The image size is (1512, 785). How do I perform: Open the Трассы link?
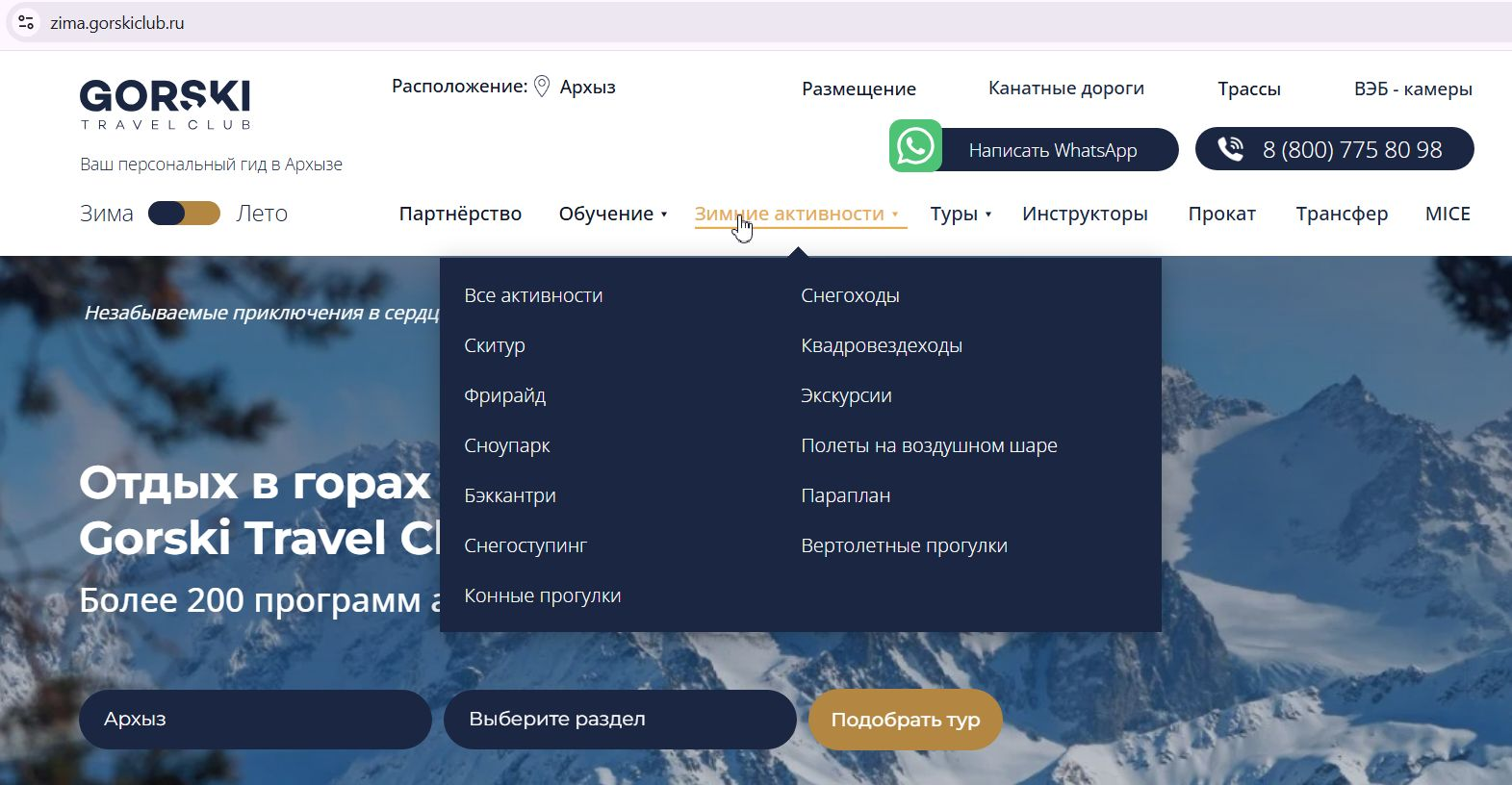[x=1249, y=89]
